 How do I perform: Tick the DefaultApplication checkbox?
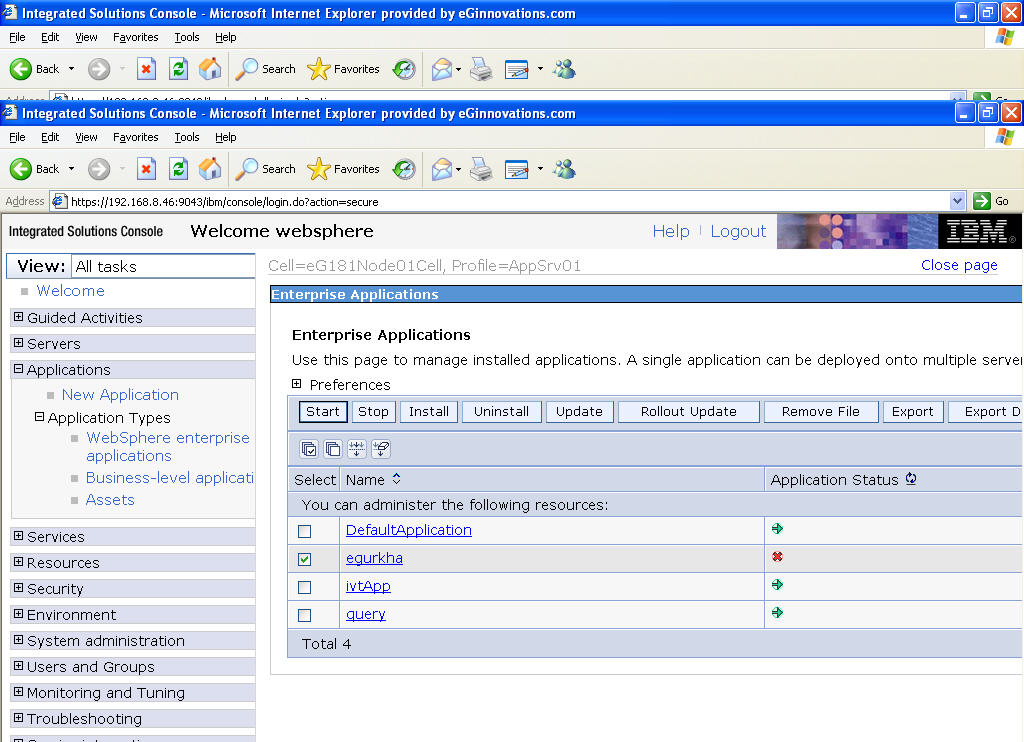304,531
